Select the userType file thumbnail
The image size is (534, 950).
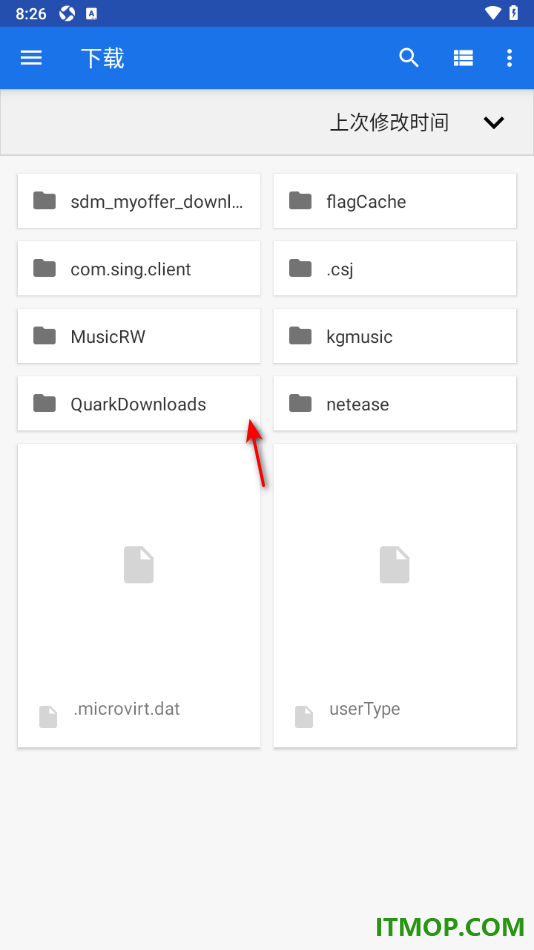pos(395,565)
